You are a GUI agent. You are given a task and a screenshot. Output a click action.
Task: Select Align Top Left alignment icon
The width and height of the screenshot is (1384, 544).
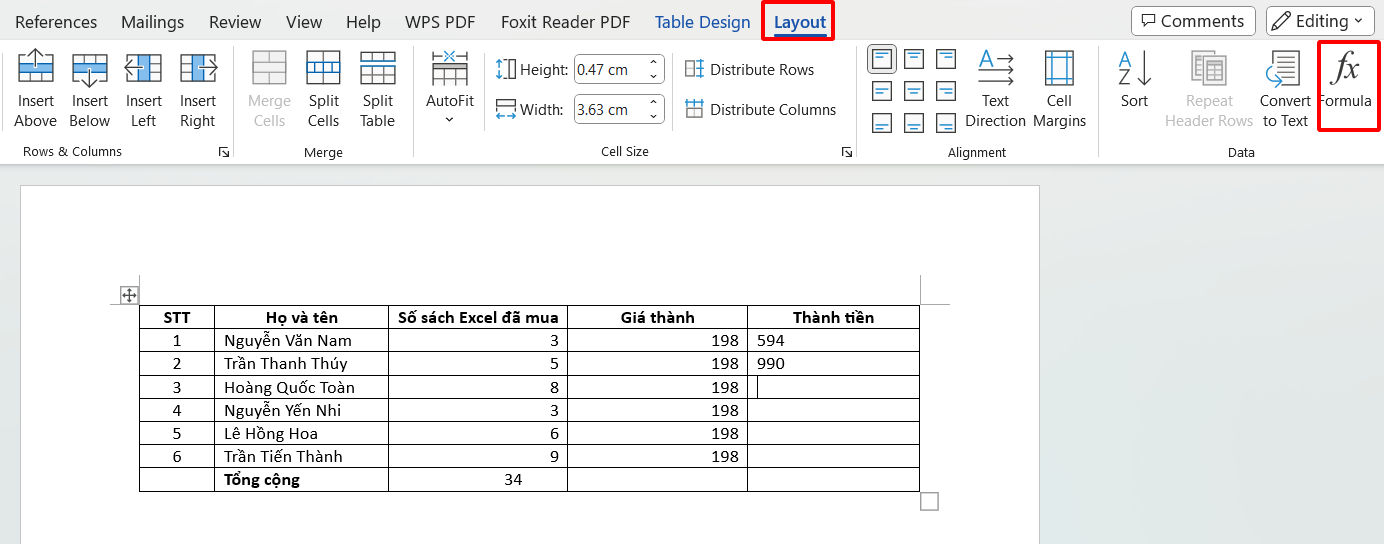(x=882, y=59)
